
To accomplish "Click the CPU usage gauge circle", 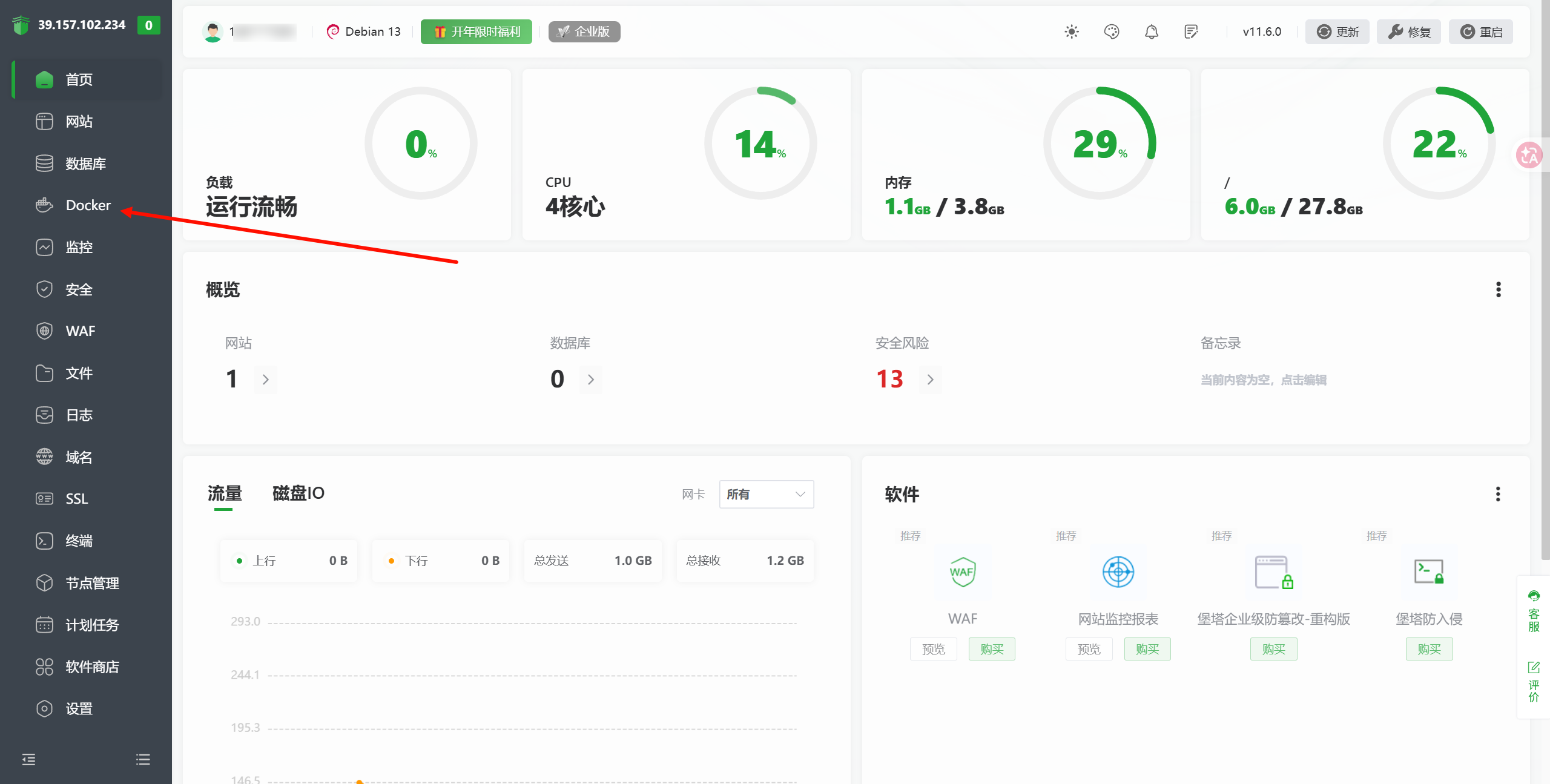I will (x=760, y=143).
